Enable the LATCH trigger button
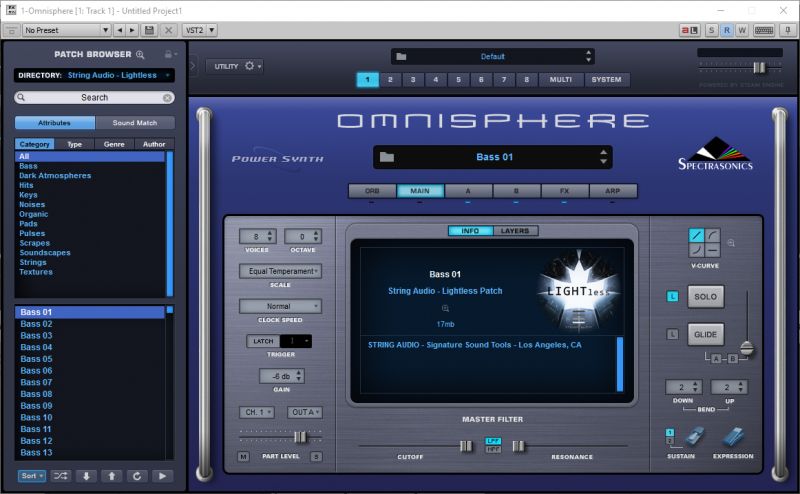The width and height of the screenshot is (800, 494). click(x=263, y=341)
